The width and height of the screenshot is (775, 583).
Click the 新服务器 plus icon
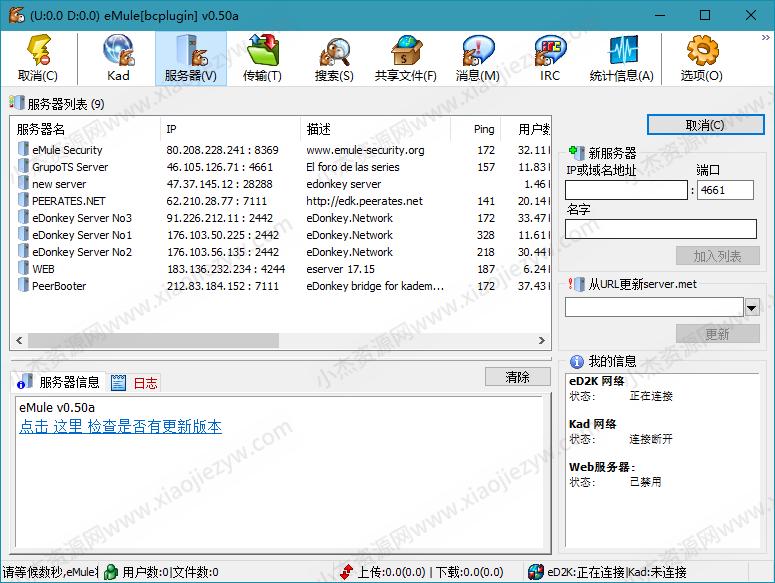576,153
